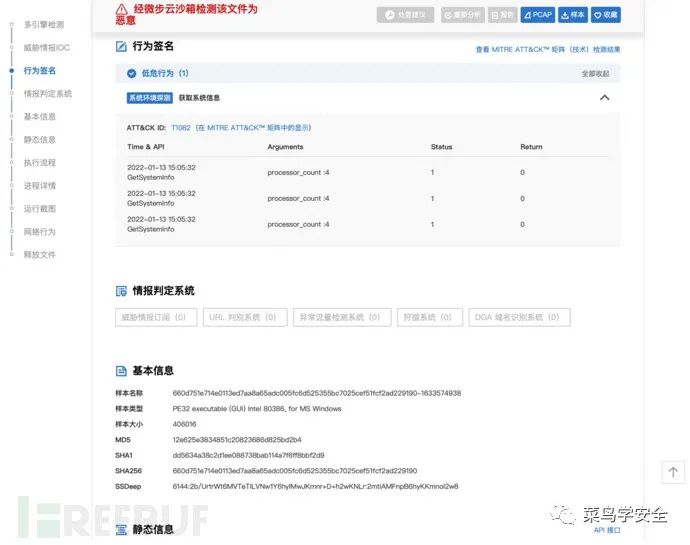Click the 收藏 favorite button
This screenshot has height=545, width=690.
coord(606,15)
